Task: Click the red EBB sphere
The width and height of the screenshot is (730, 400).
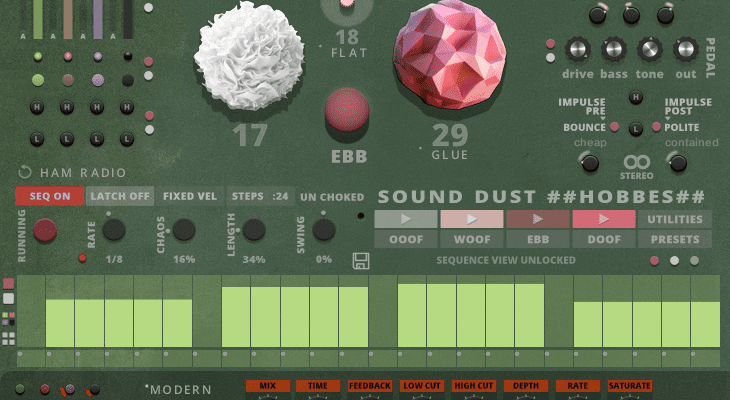Action: (x=349, y=111)
